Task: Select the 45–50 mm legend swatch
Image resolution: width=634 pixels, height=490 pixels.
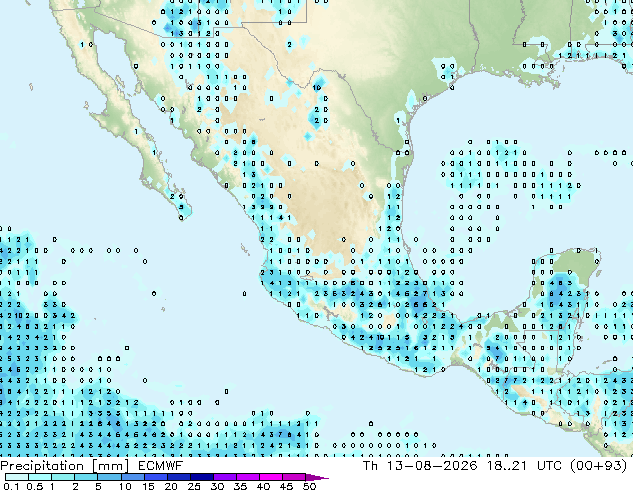Action: click(294, 477)
